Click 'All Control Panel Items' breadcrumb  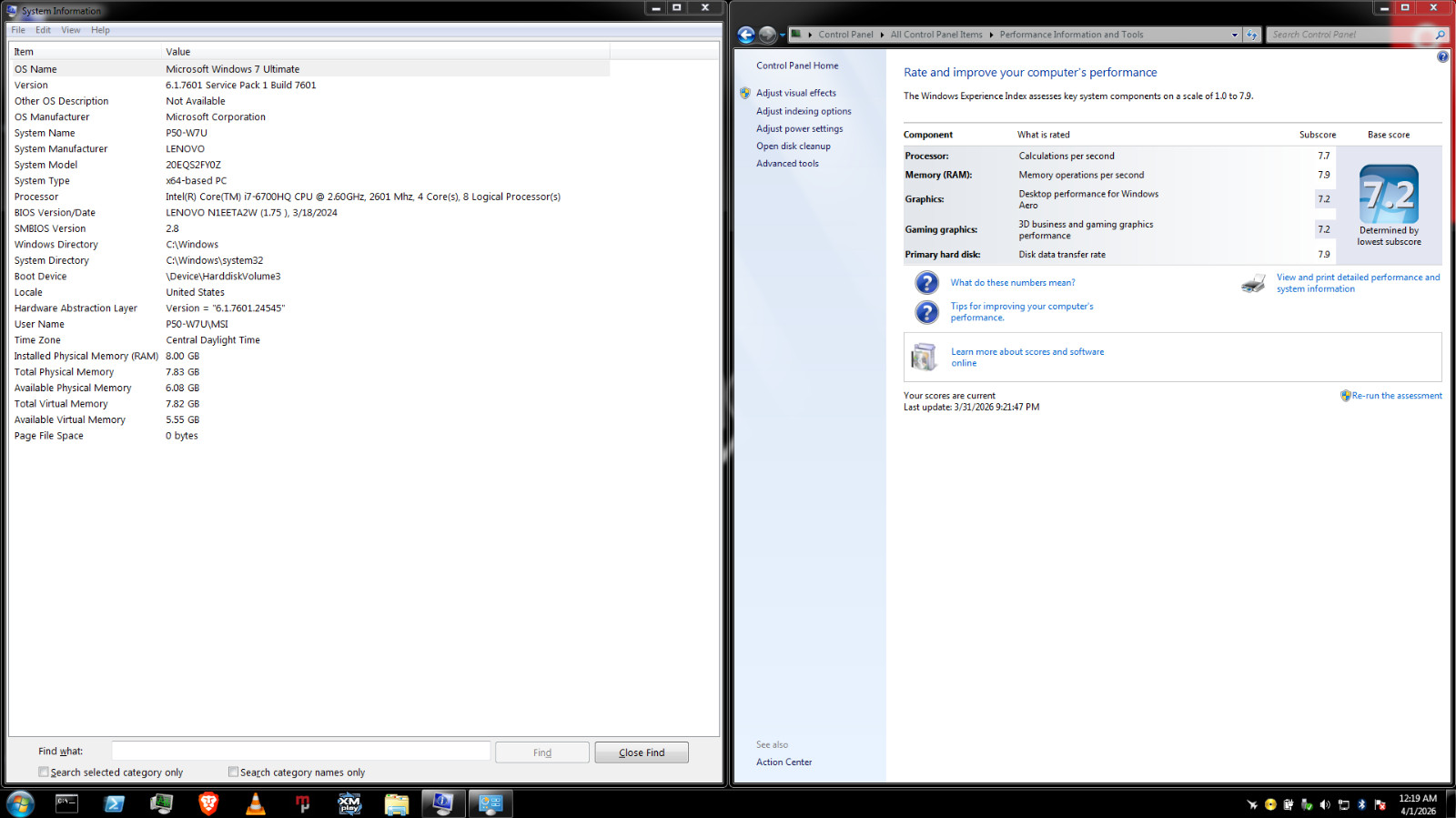936,35
